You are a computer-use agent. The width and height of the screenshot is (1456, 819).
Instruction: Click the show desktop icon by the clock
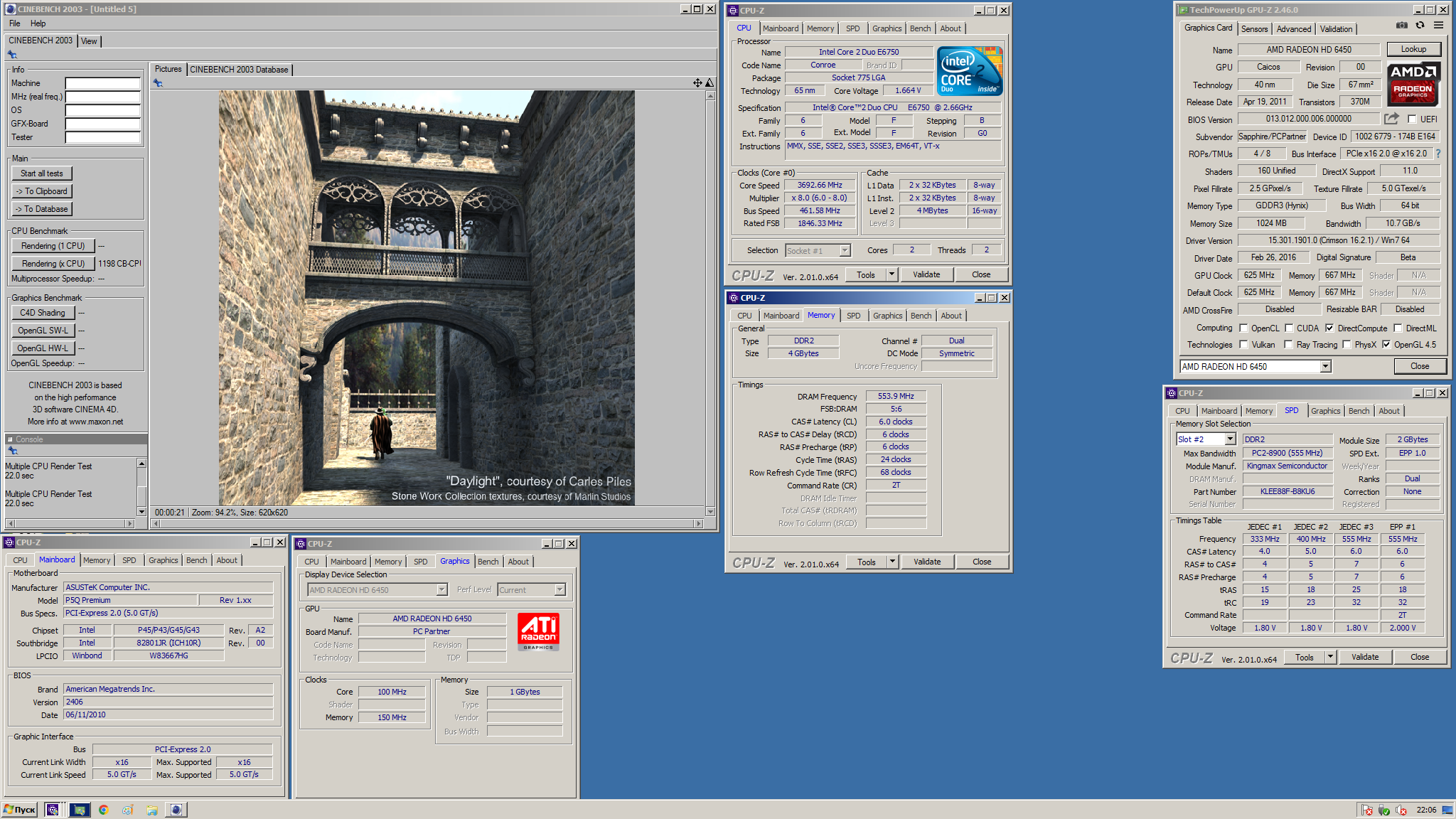(x=1447, y=810)
